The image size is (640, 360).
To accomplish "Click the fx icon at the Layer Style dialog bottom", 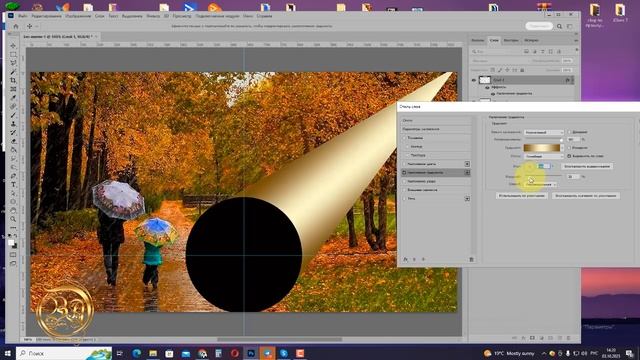I will click(405, 260).
